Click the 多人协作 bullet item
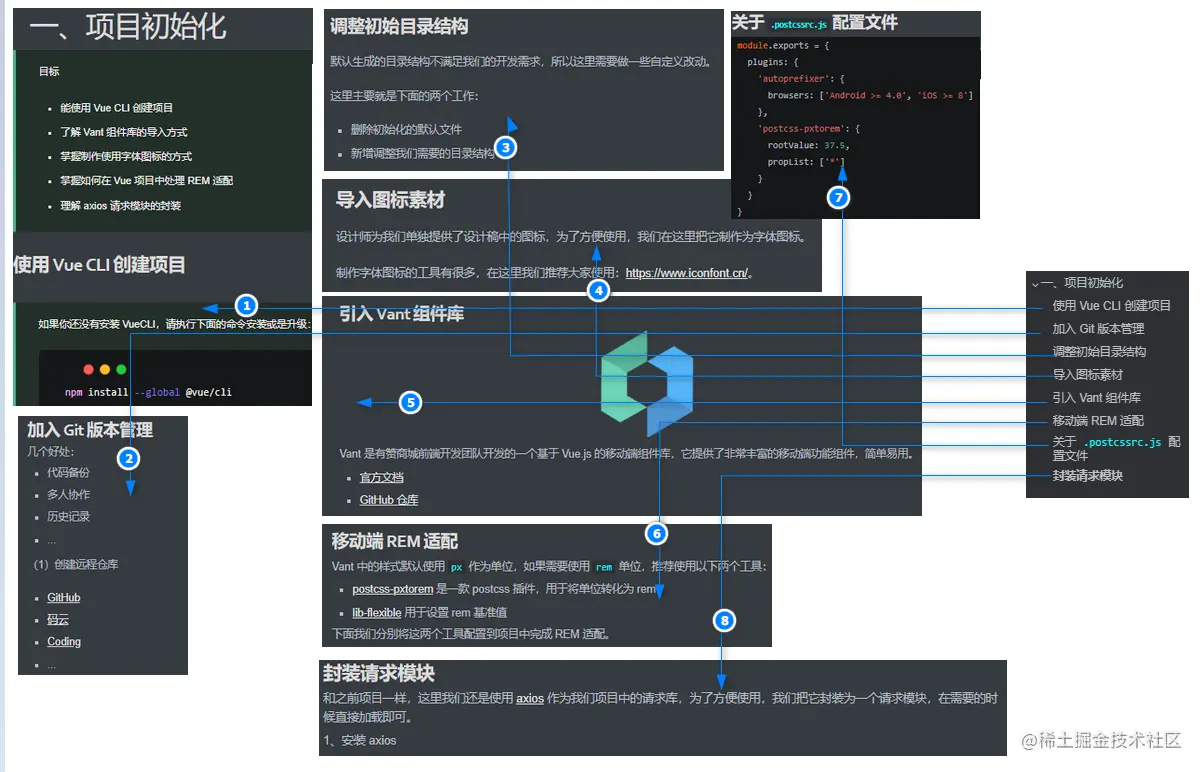 point(68,495)
